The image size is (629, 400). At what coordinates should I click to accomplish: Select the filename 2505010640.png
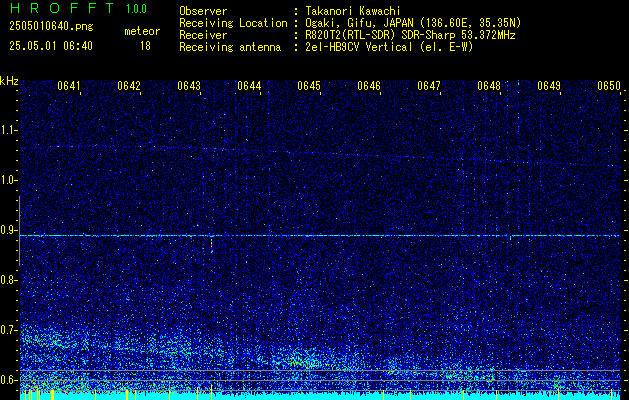(x=51, y=27)
